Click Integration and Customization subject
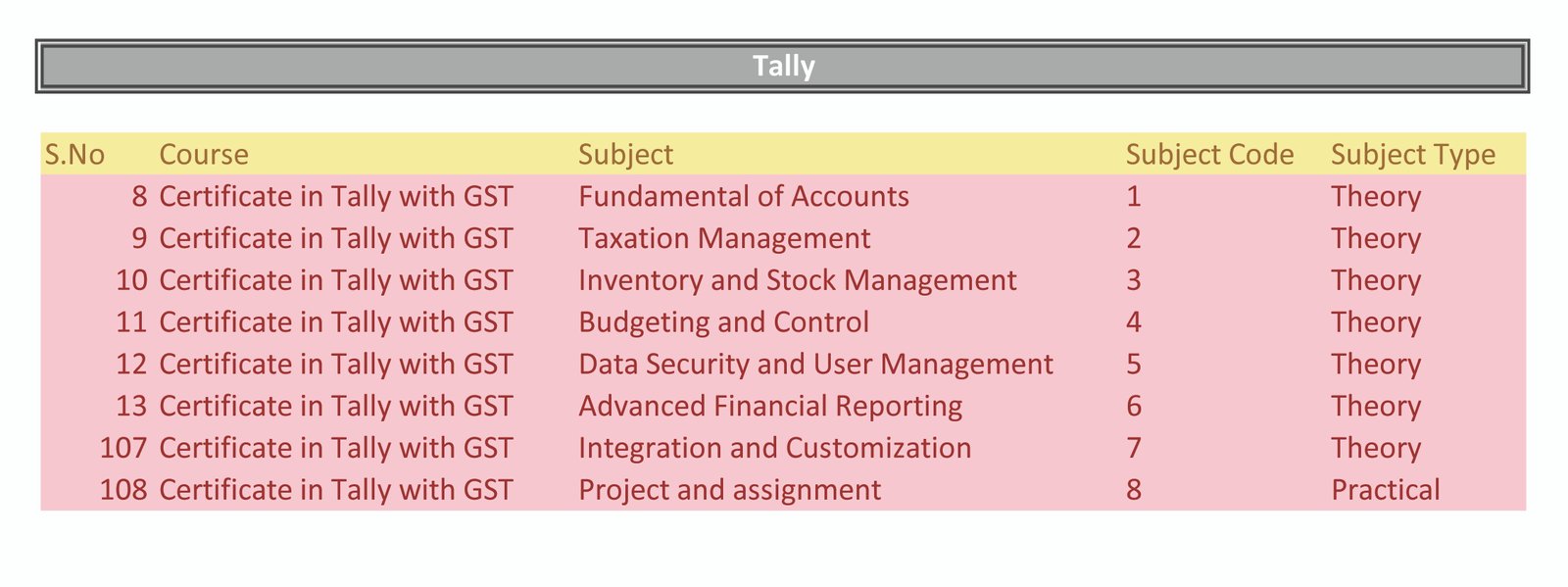The image size is (1568, 587). pos(775,449)
